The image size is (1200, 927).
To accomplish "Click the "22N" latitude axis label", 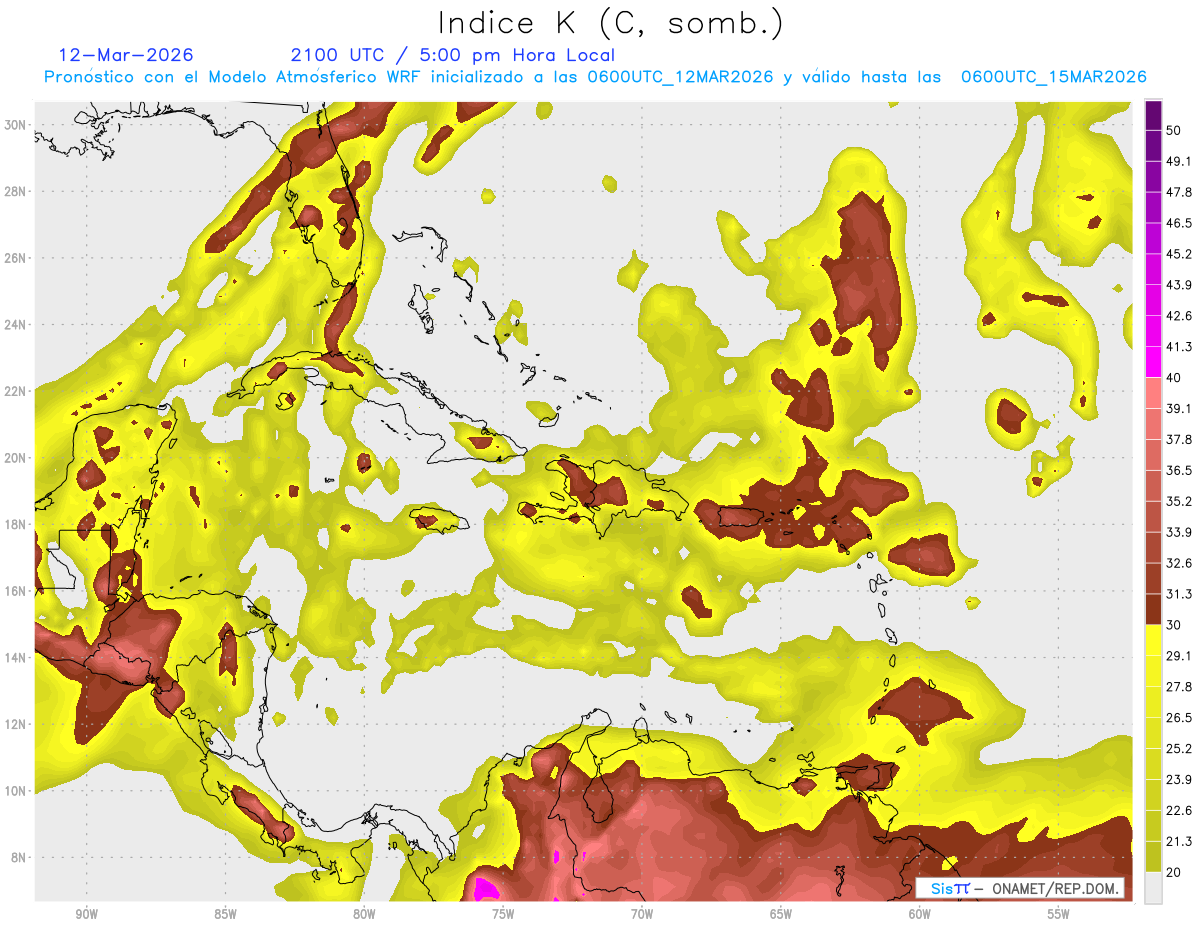I will 16,391.
